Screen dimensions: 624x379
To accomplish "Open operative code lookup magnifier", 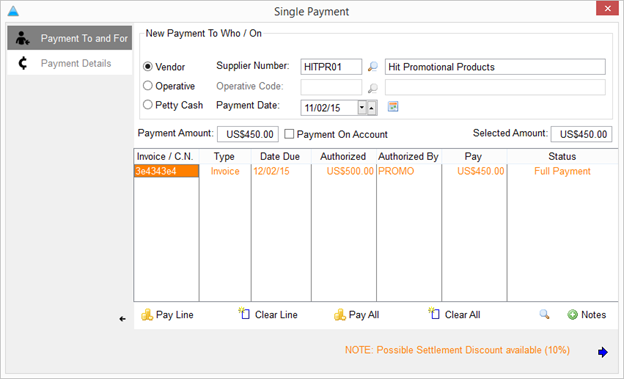I will tap(372, 88).
